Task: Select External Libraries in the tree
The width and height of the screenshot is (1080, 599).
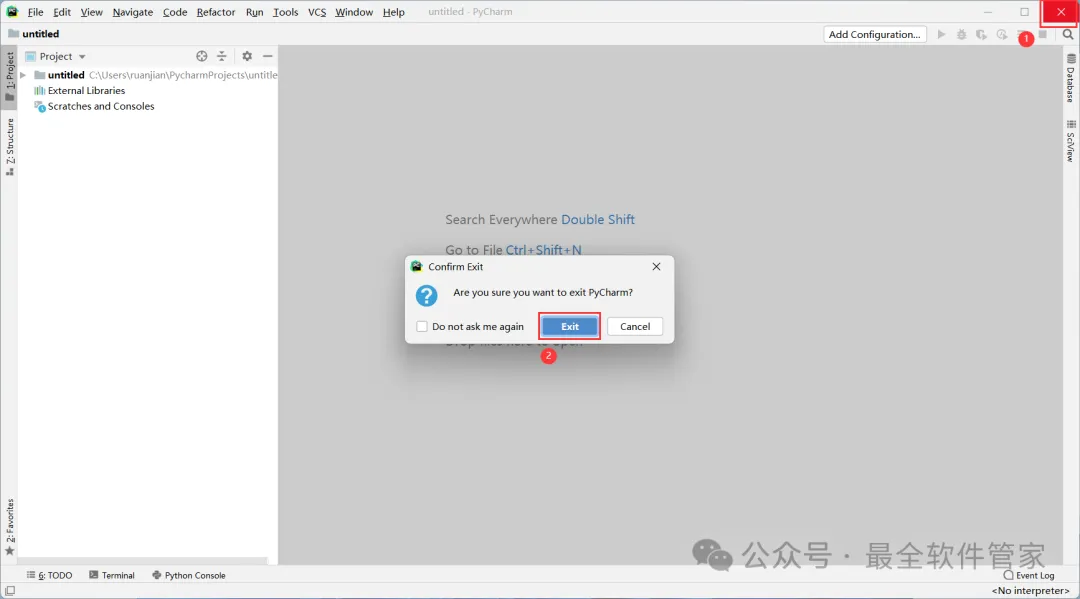Action: tap(86, 91)
